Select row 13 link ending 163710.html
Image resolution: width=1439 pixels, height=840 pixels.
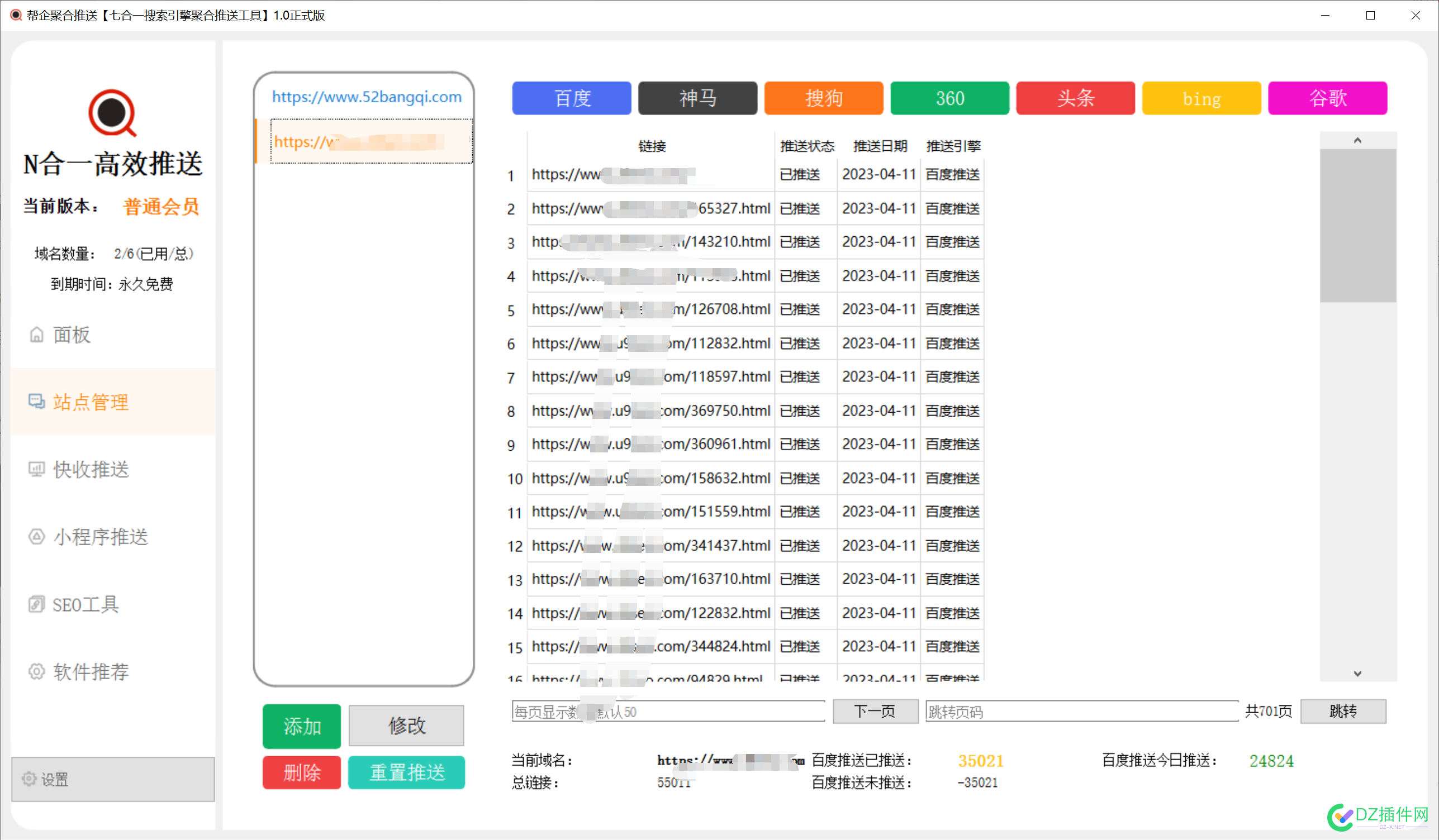tap(651, 579)
